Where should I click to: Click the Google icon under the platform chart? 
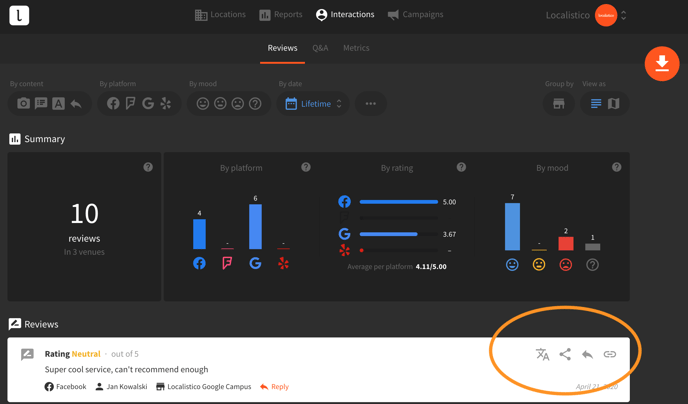(x=255, y=263)
